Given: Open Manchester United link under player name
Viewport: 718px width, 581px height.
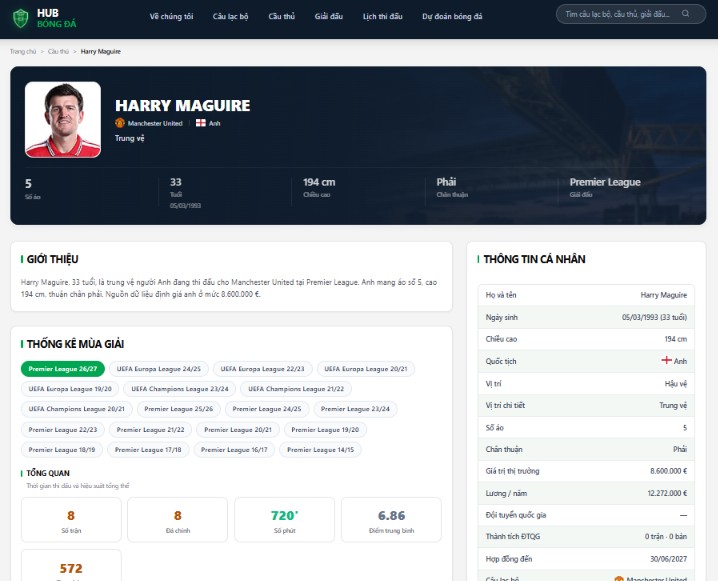Looking at the screenshot, I should click(155, 123).
